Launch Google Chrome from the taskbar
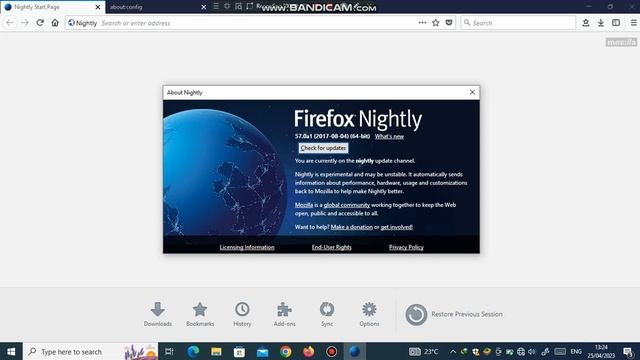640x360 pixels. pos(286,351)
